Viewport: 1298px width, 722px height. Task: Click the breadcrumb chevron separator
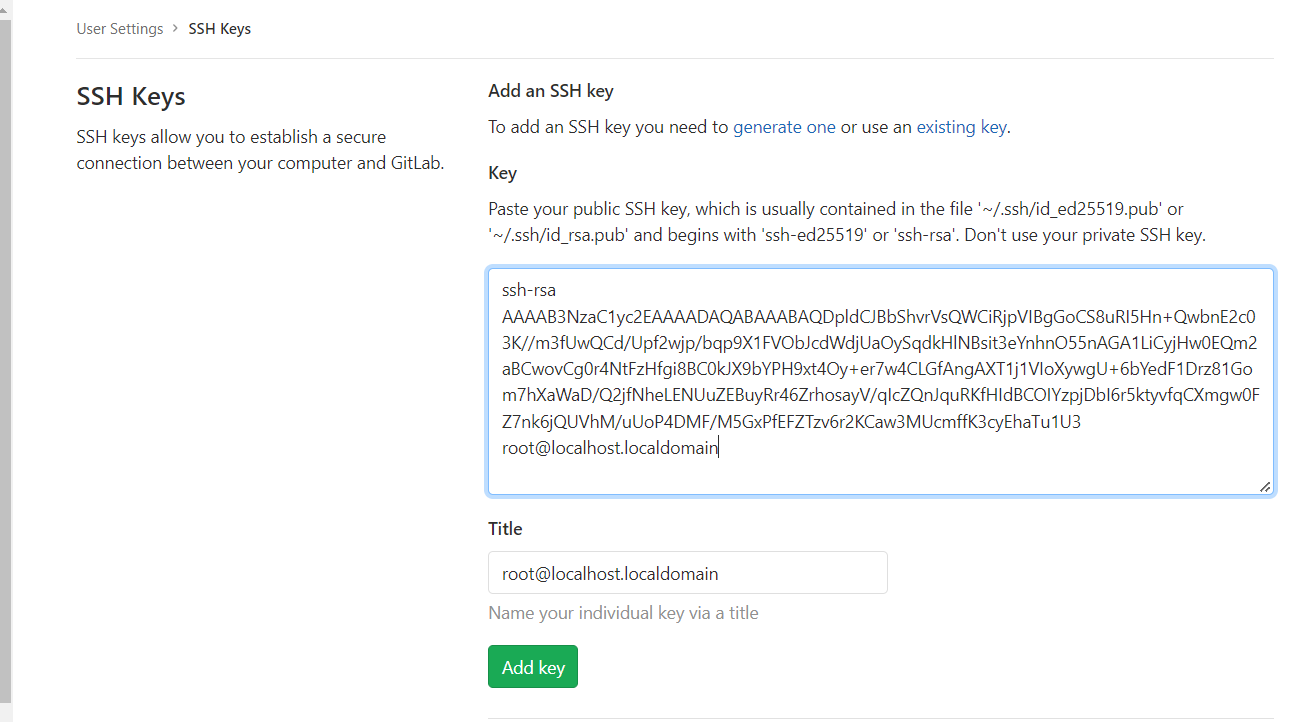pyautogui.click(x=176, y=29)
